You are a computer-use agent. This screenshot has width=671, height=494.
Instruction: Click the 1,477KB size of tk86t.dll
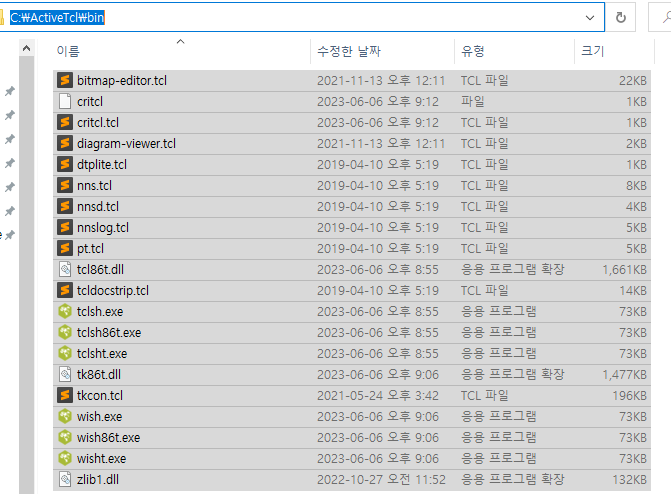pyautogui.click(x=624, y=374)
